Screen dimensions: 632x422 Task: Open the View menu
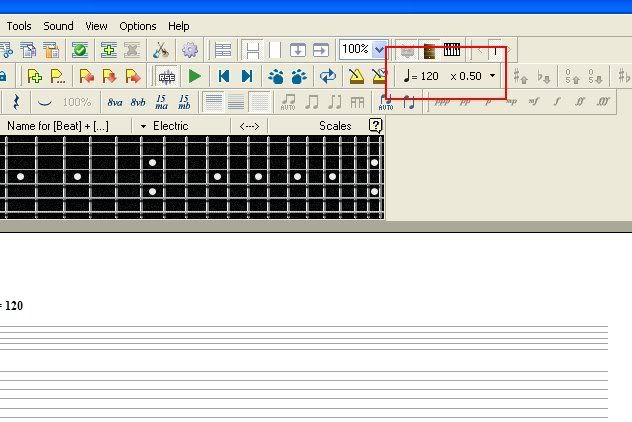click(96, 26)
